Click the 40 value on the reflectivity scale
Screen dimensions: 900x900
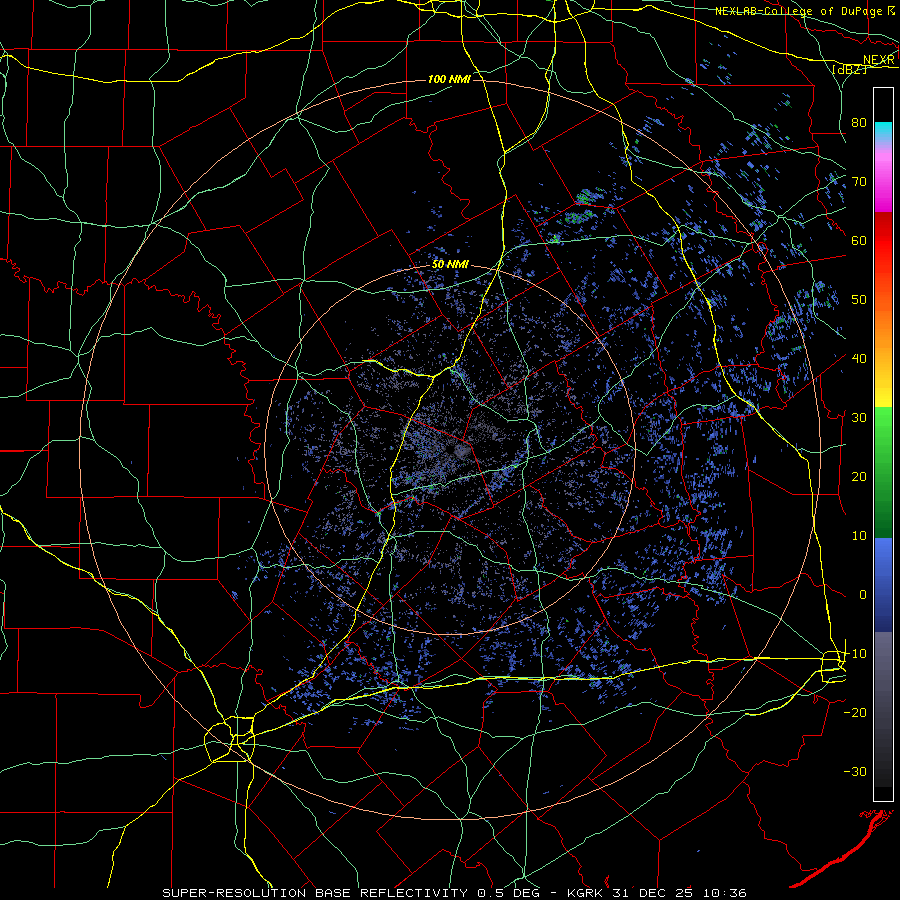coord(859,359)
